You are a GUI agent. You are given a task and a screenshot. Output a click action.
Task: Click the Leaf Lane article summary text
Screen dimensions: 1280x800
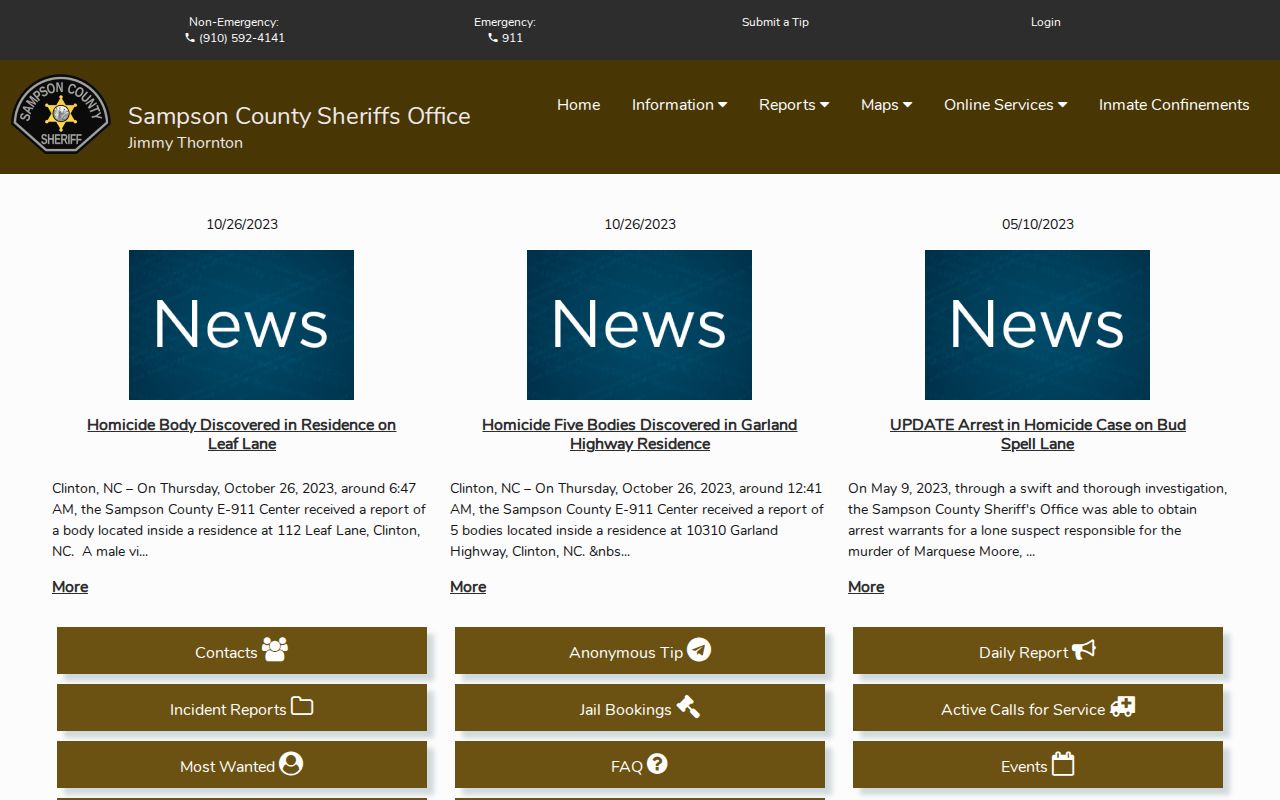[x=240, y=520]
